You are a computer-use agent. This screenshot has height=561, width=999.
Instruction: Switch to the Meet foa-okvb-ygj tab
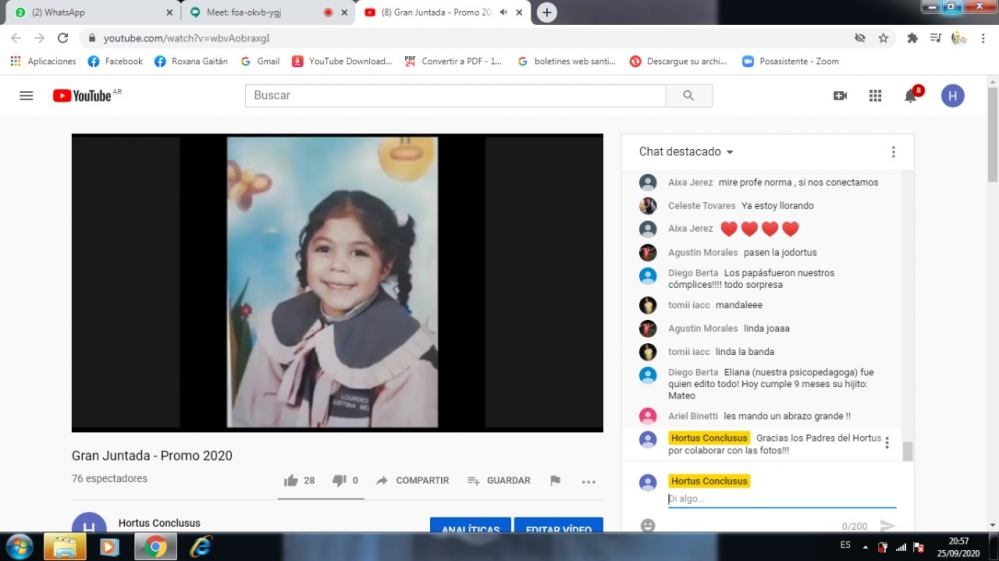coord(265,12)
